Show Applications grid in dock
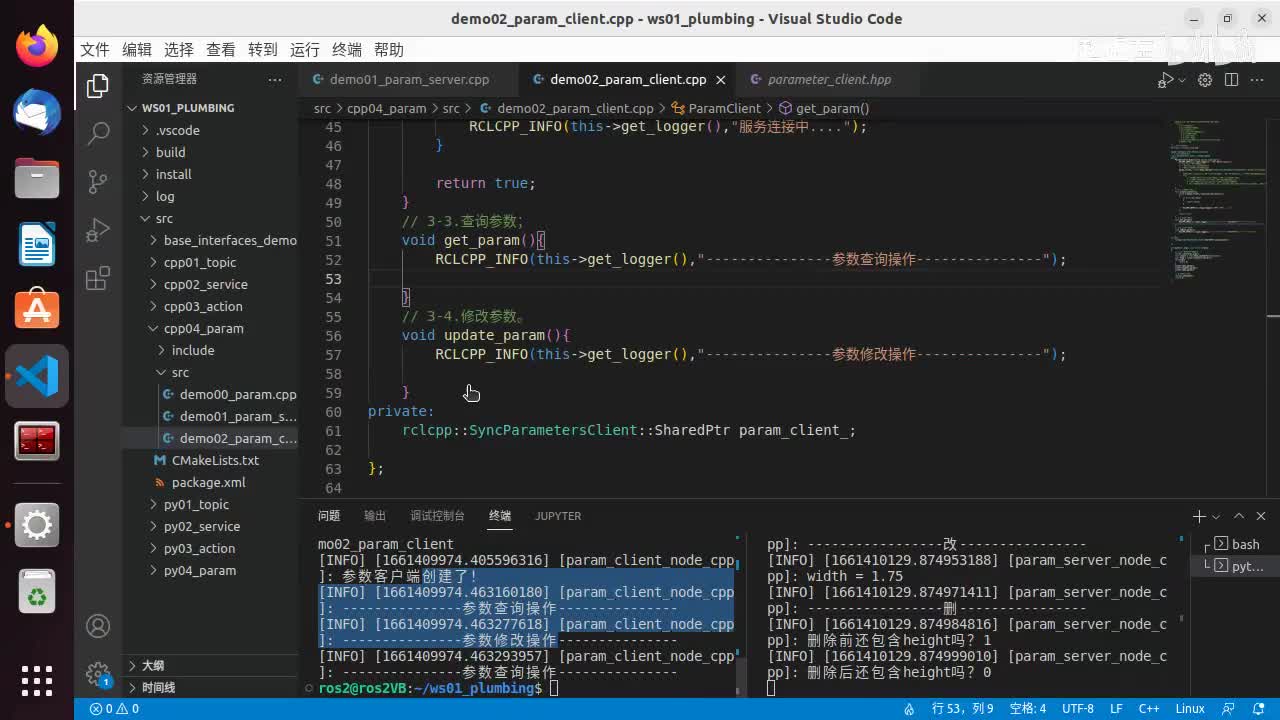Screen dimensions: 1280x720 pyautogui.click(x=37, y=681)
